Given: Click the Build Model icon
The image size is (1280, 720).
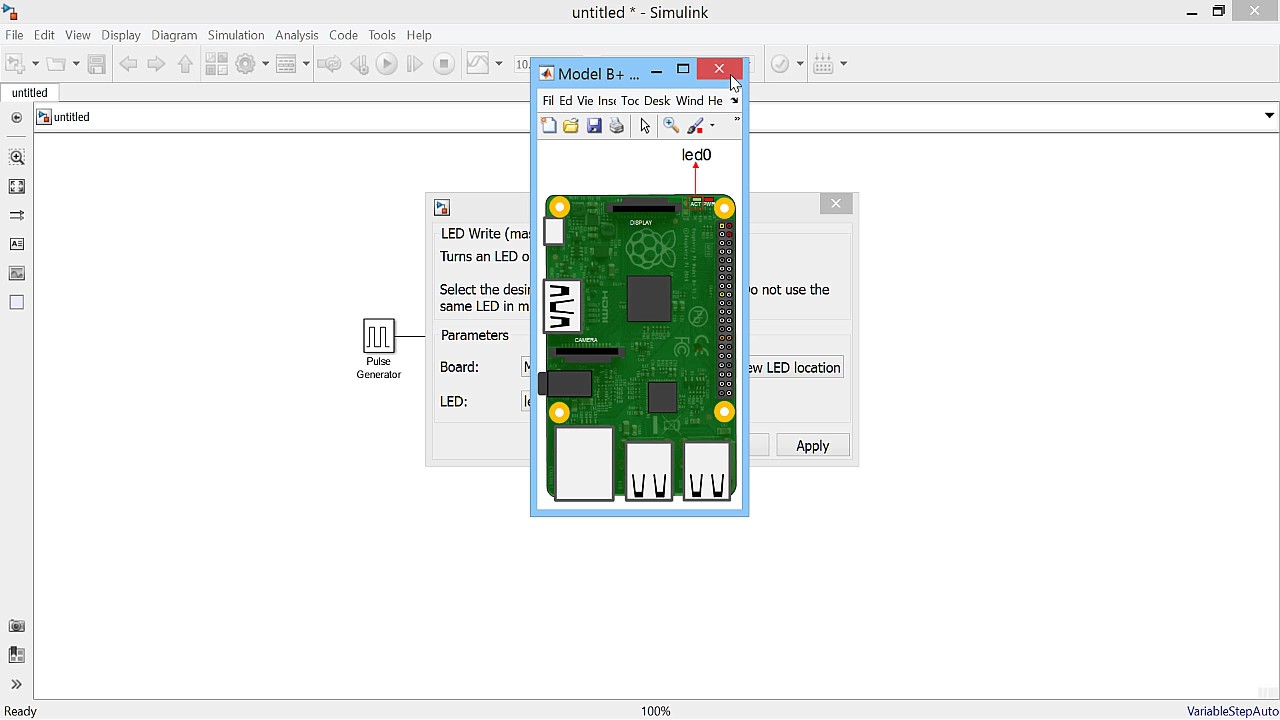Looking at the screenshot, I should (x=824, y=64).
